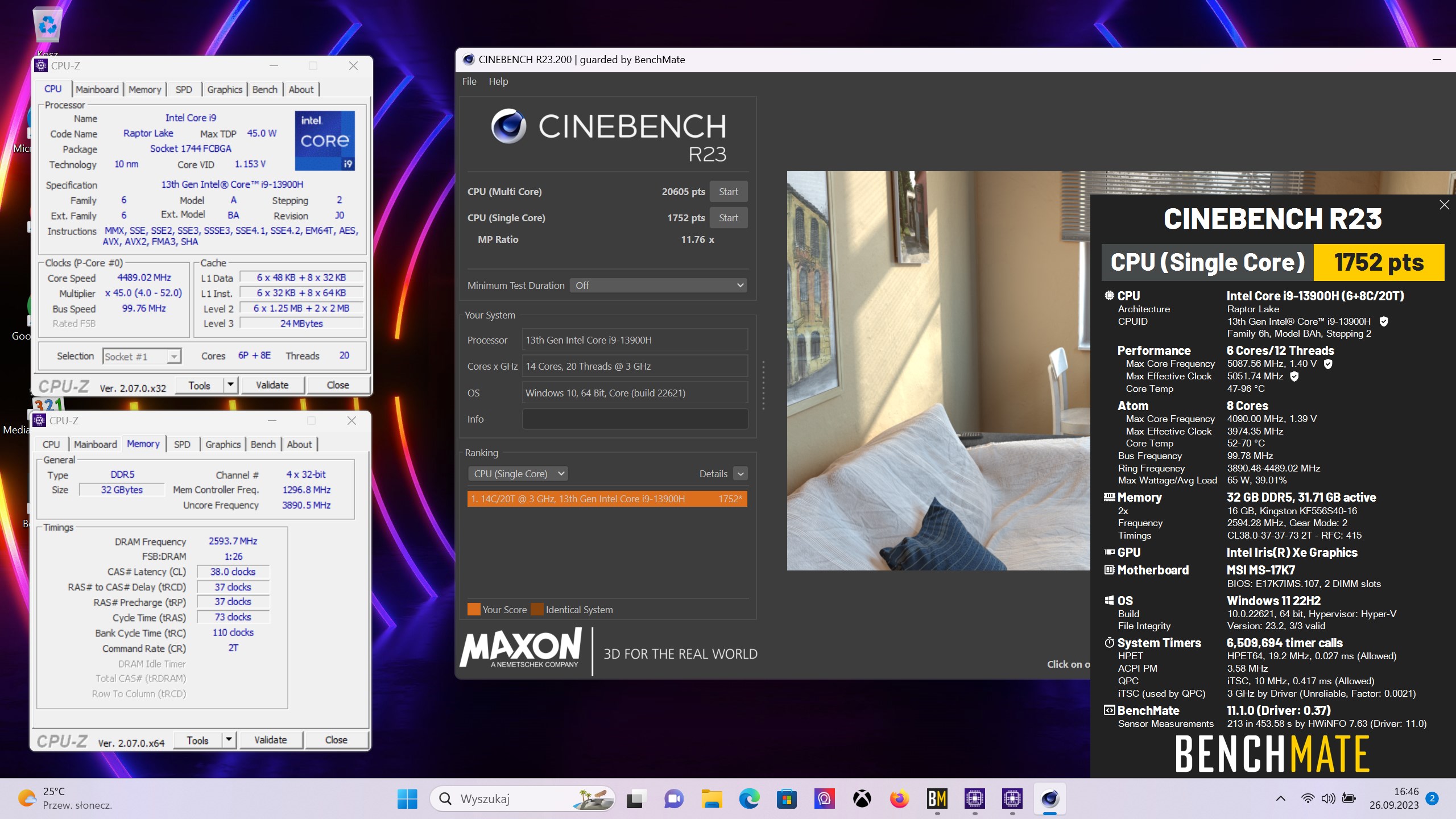Switch to first CPU-Z taskbar icon

click(974, 799)
